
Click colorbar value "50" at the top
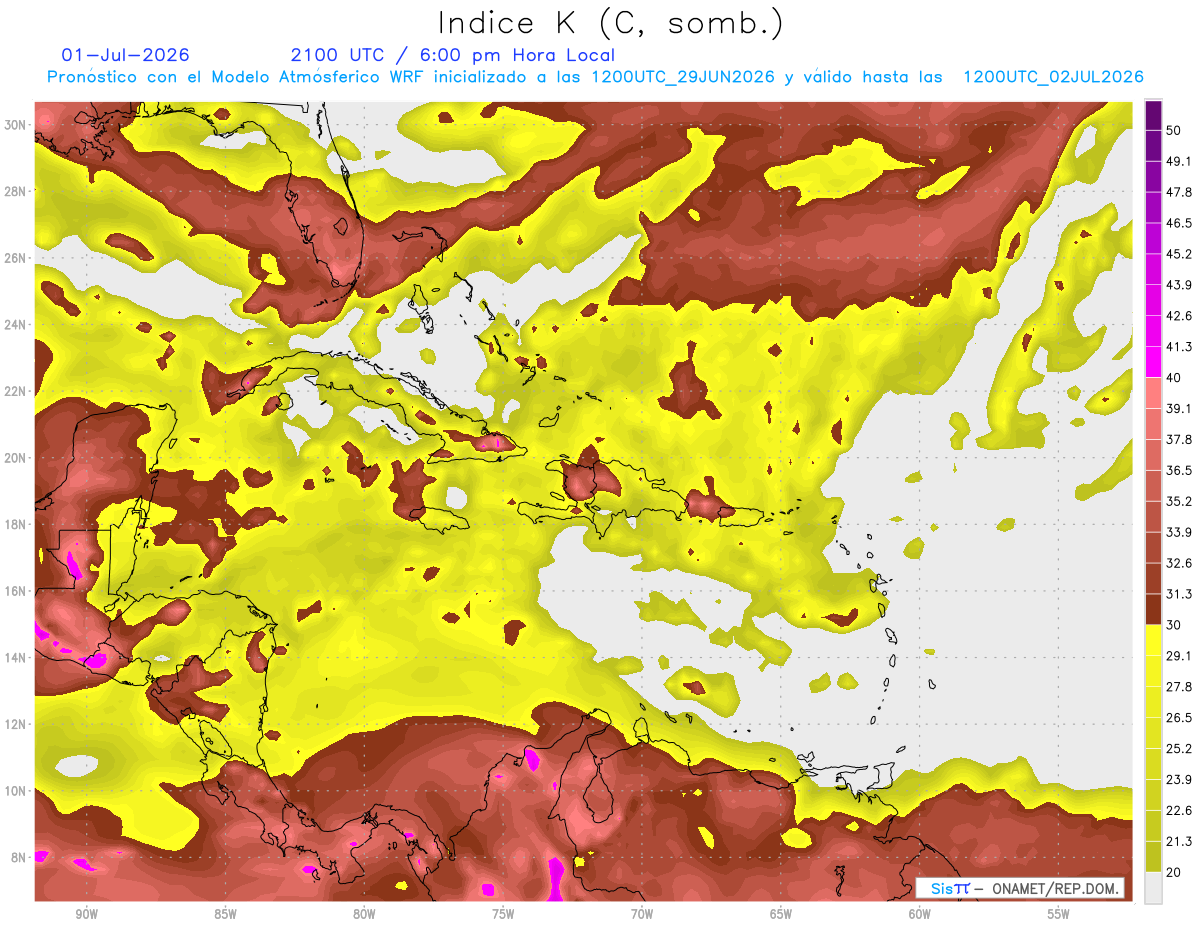point(1175,130)
